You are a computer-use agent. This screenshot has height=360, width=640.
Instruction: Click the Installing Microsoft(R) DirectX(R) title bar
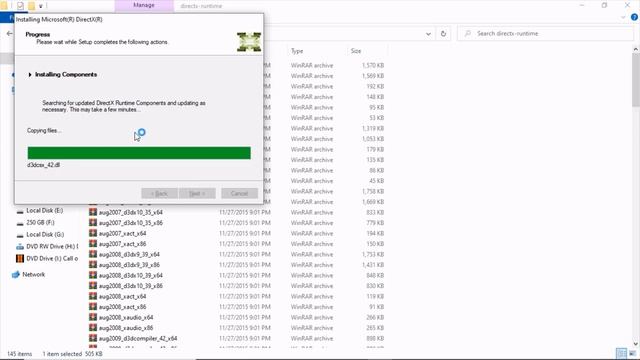[139, 19]
